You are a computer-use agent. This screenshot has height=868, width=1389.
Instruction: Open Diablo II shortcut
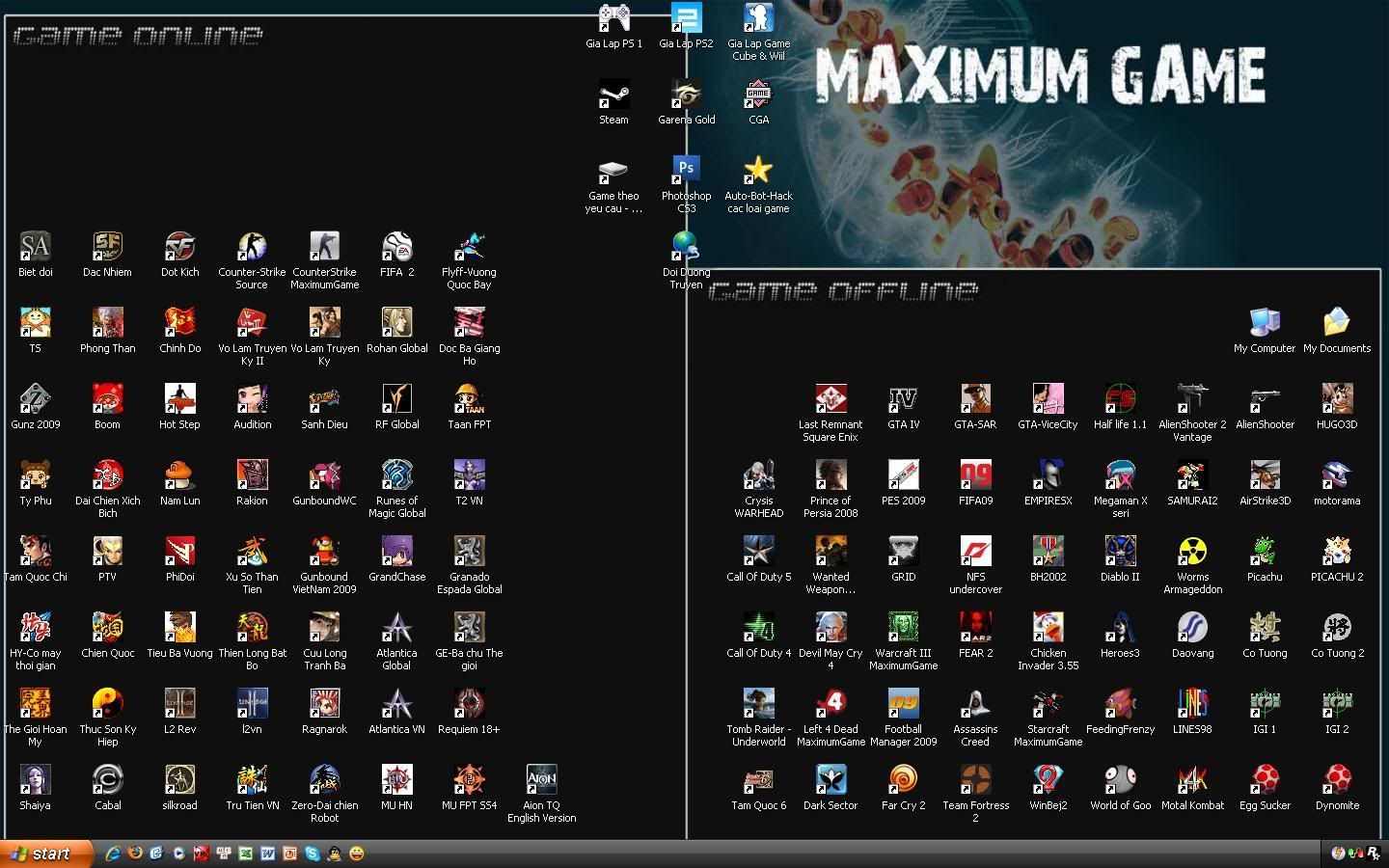pos(1120,552)
